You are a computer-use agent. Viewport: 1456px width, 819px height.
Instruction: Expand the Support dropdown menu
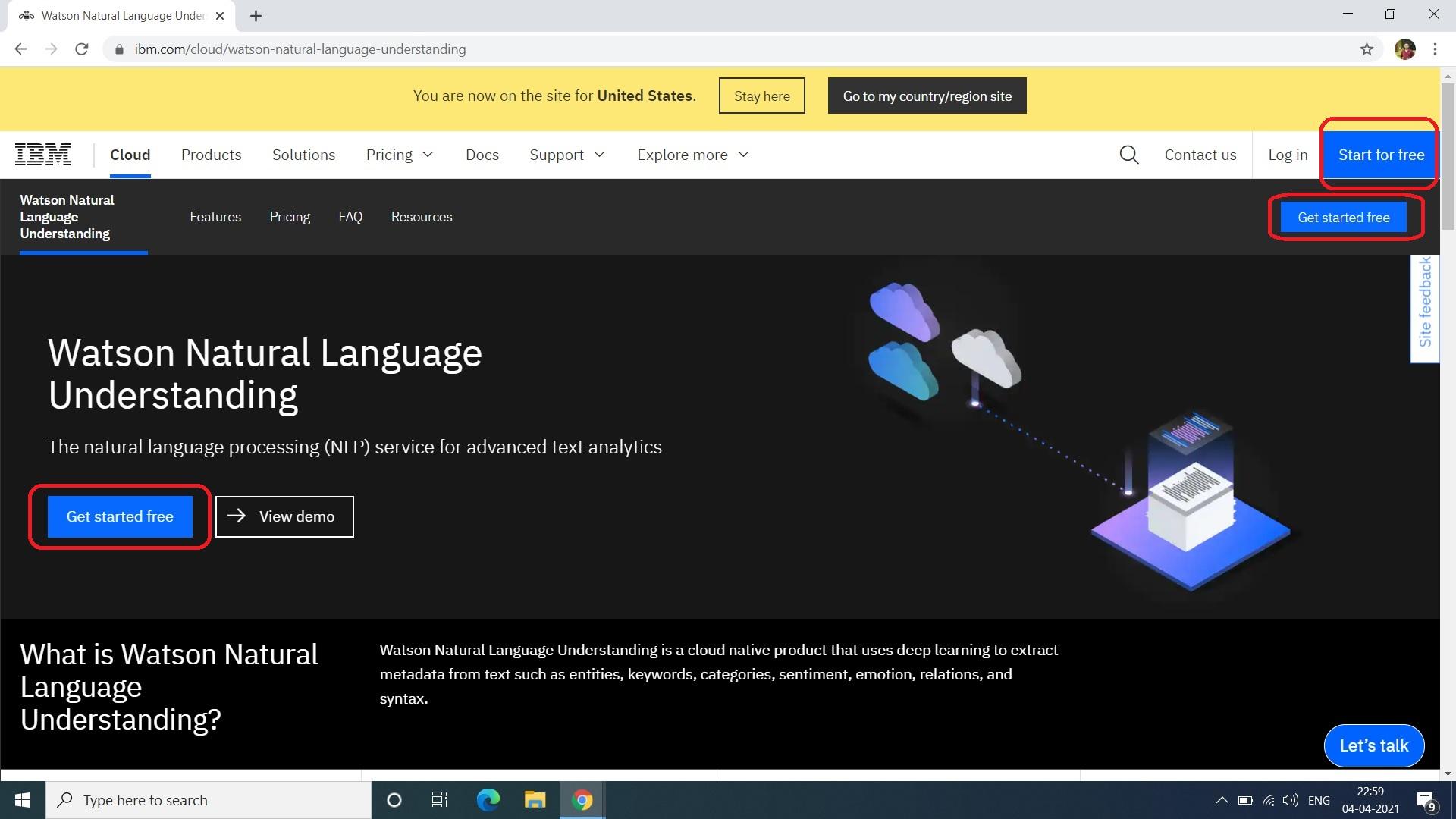[567, 155]
